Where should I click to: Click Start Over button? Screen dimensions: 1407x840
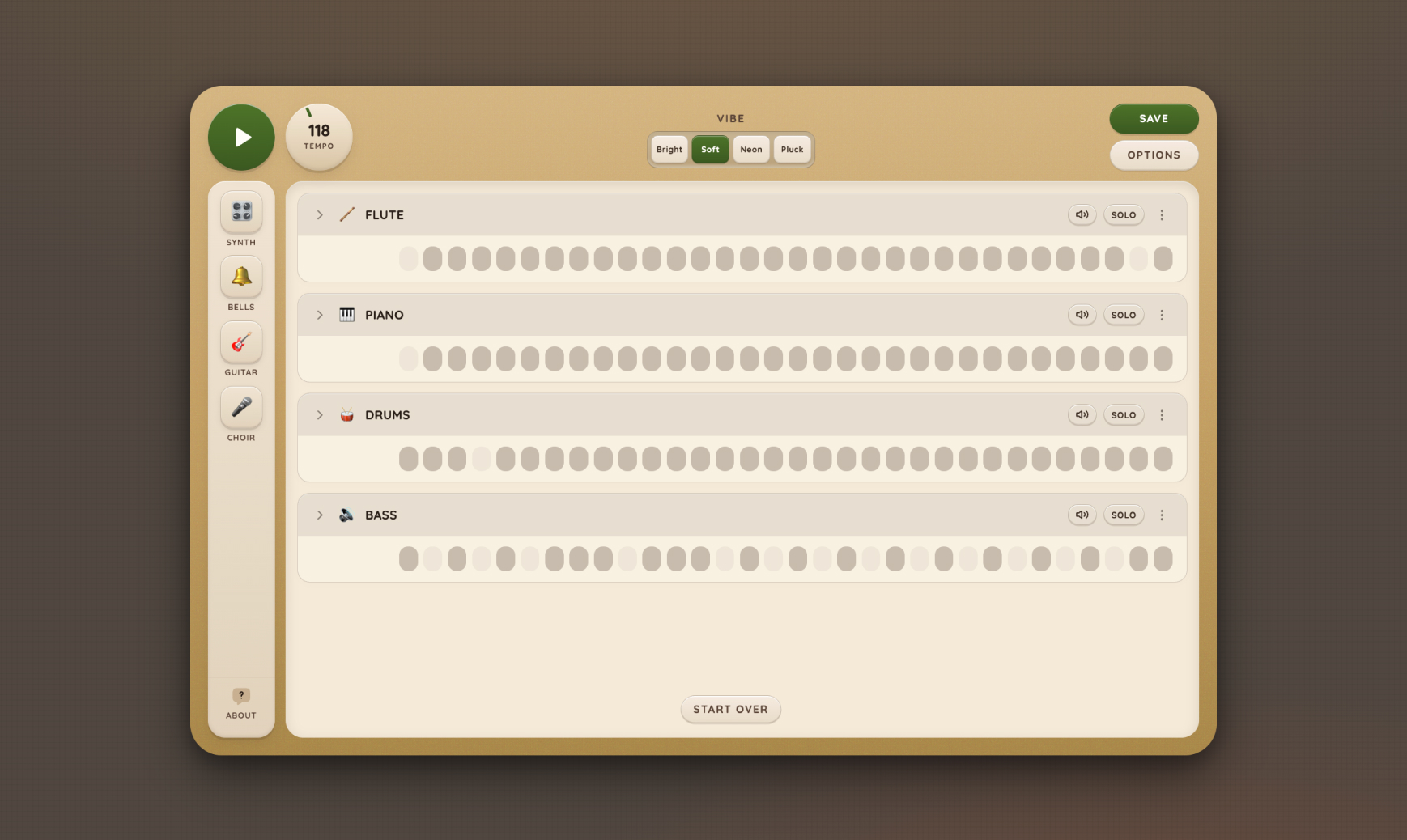730,710
